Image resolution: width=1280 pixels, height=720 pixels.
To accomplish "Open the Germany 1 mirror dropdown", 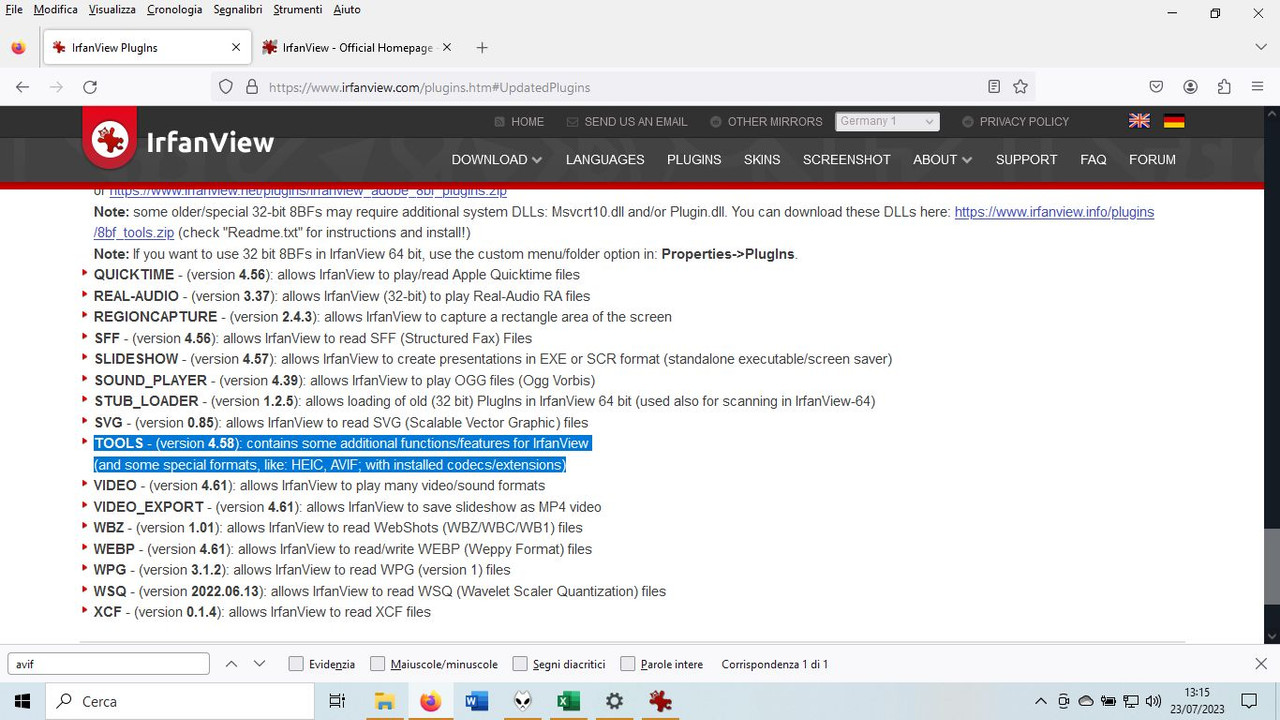I will click(887, 121).
